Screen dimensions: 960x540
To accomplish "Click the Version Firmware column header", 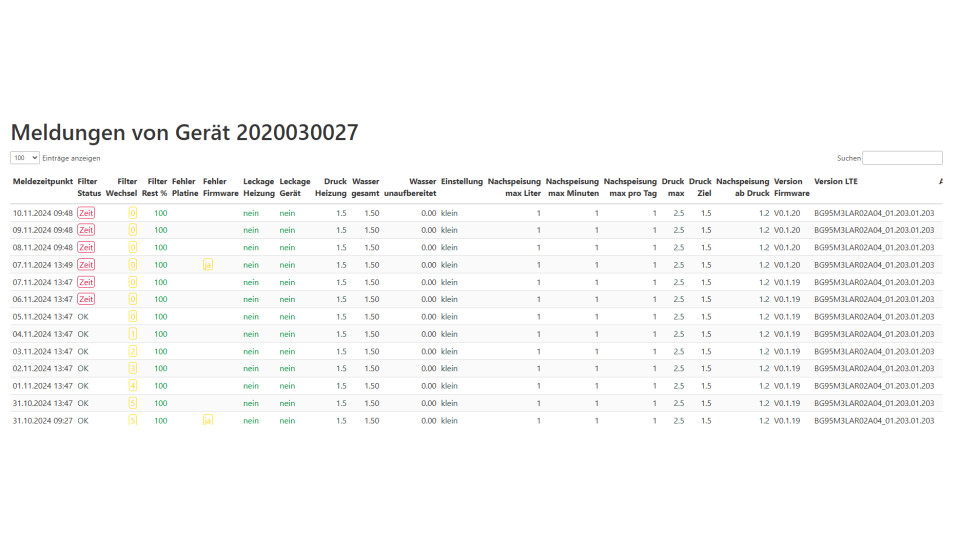I will pyautogui.click(x=791, y=187).
